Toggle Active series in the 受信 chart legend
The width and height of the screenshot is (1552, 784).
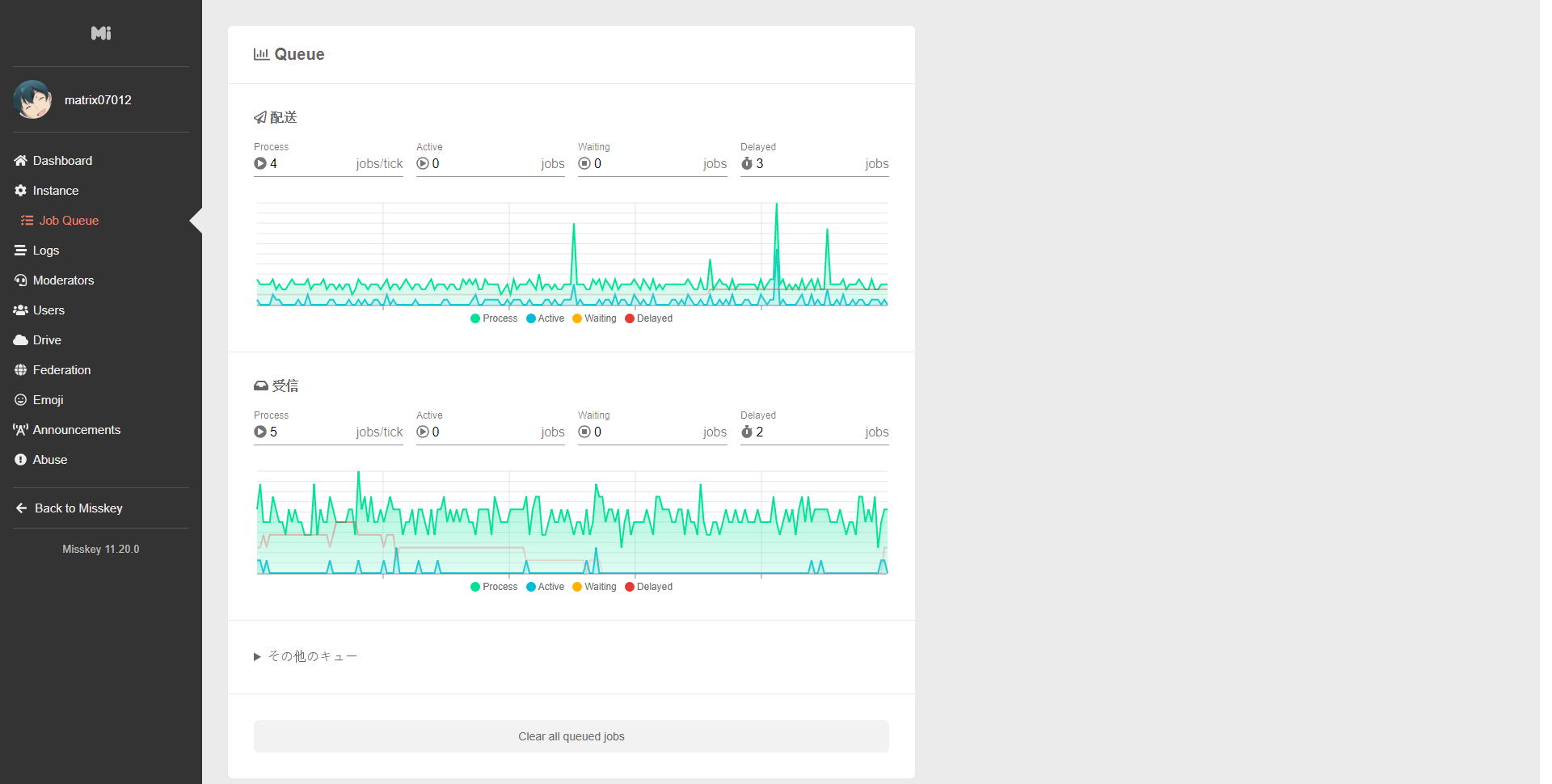(546, 587)
